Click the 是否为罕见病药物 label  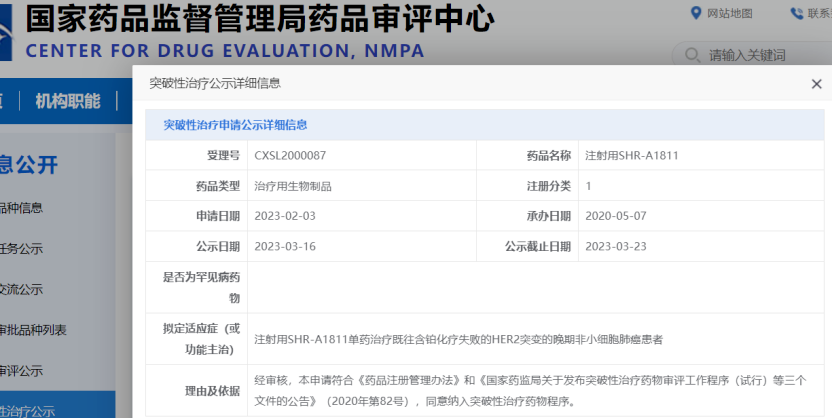201,288
